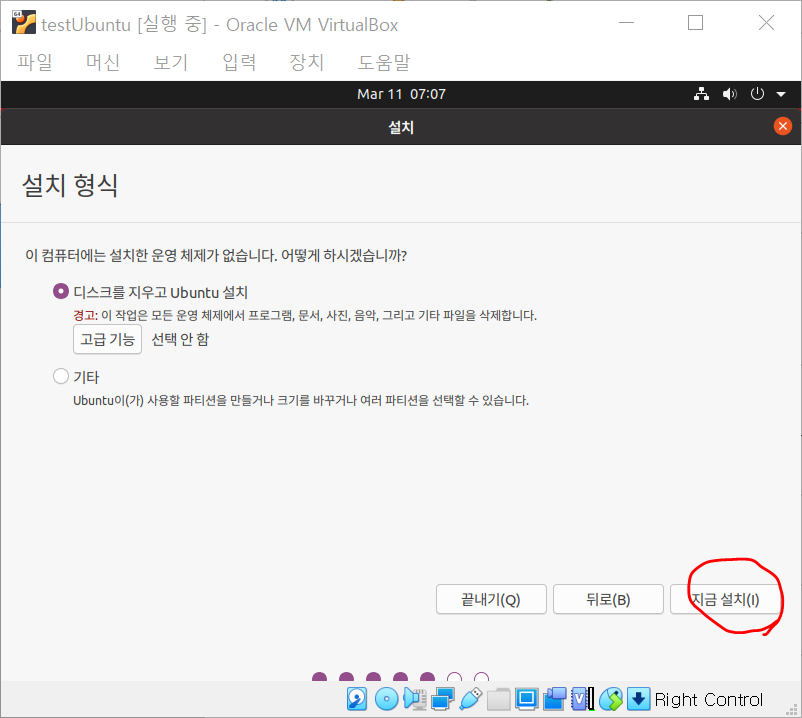Open the Ubuntu system menu arrow
The height and width of the screenshot is (718, 802).
click(781, 95)
